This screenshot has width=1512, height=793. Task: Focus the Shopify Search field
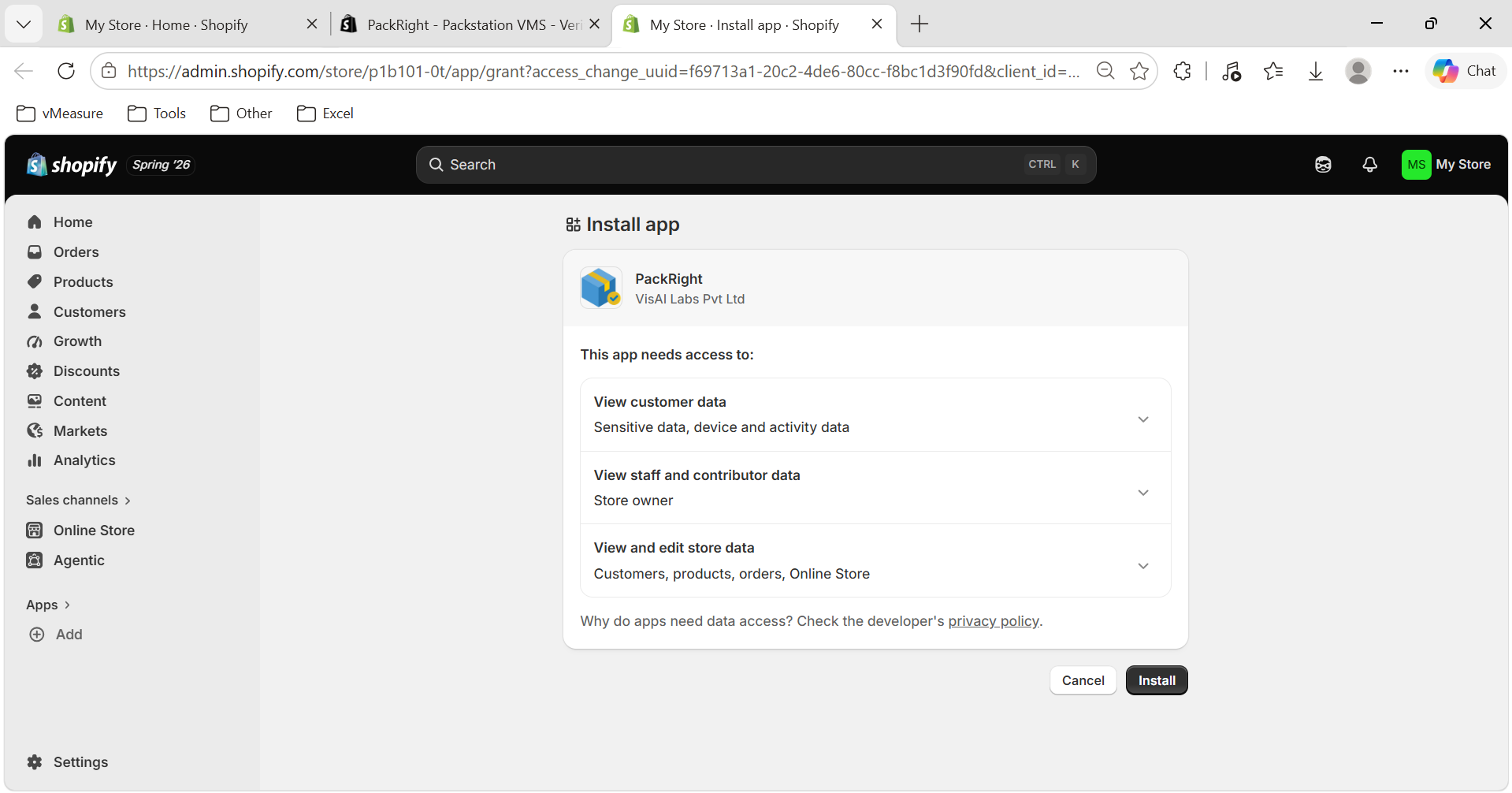[x=756, y=165]
